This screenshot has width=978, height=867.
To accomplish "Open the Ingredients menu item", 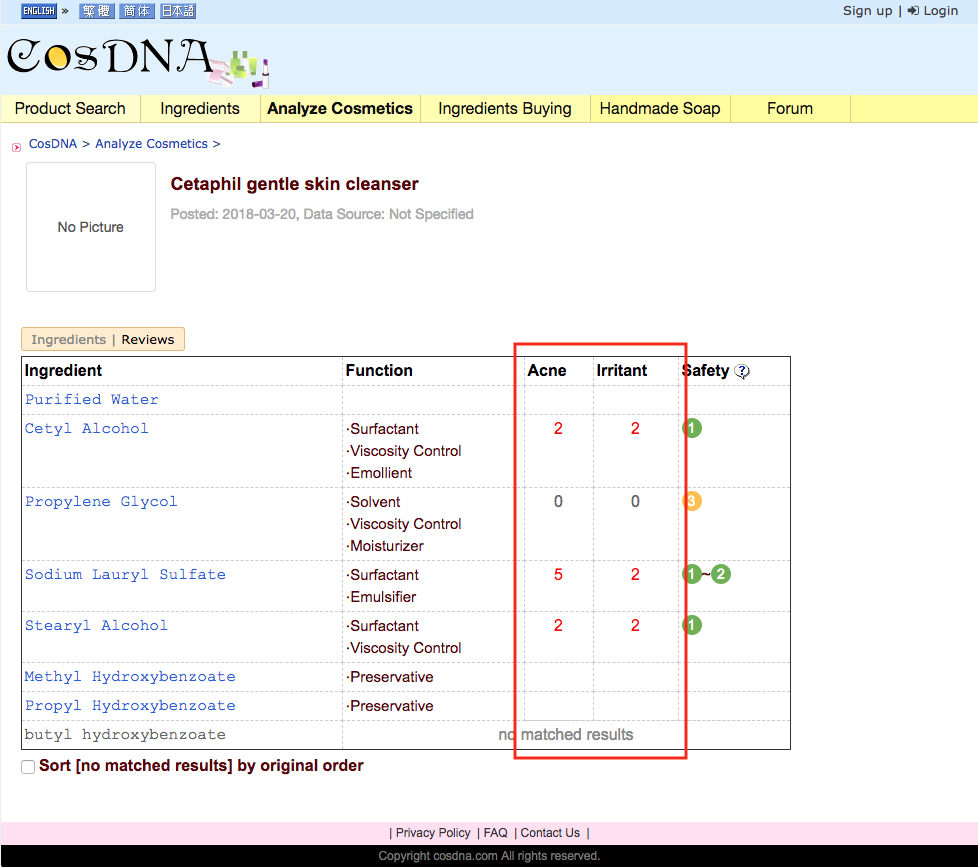I will coord(200,109).
